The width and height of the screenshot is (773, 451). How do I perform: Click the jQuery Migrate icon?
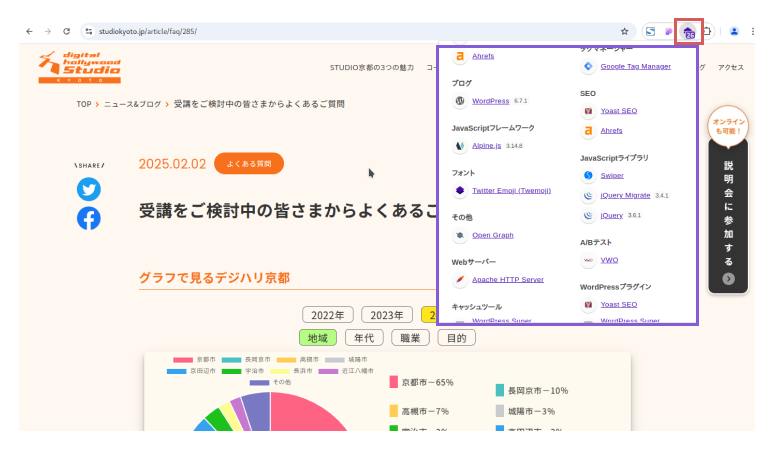(588, 196)
